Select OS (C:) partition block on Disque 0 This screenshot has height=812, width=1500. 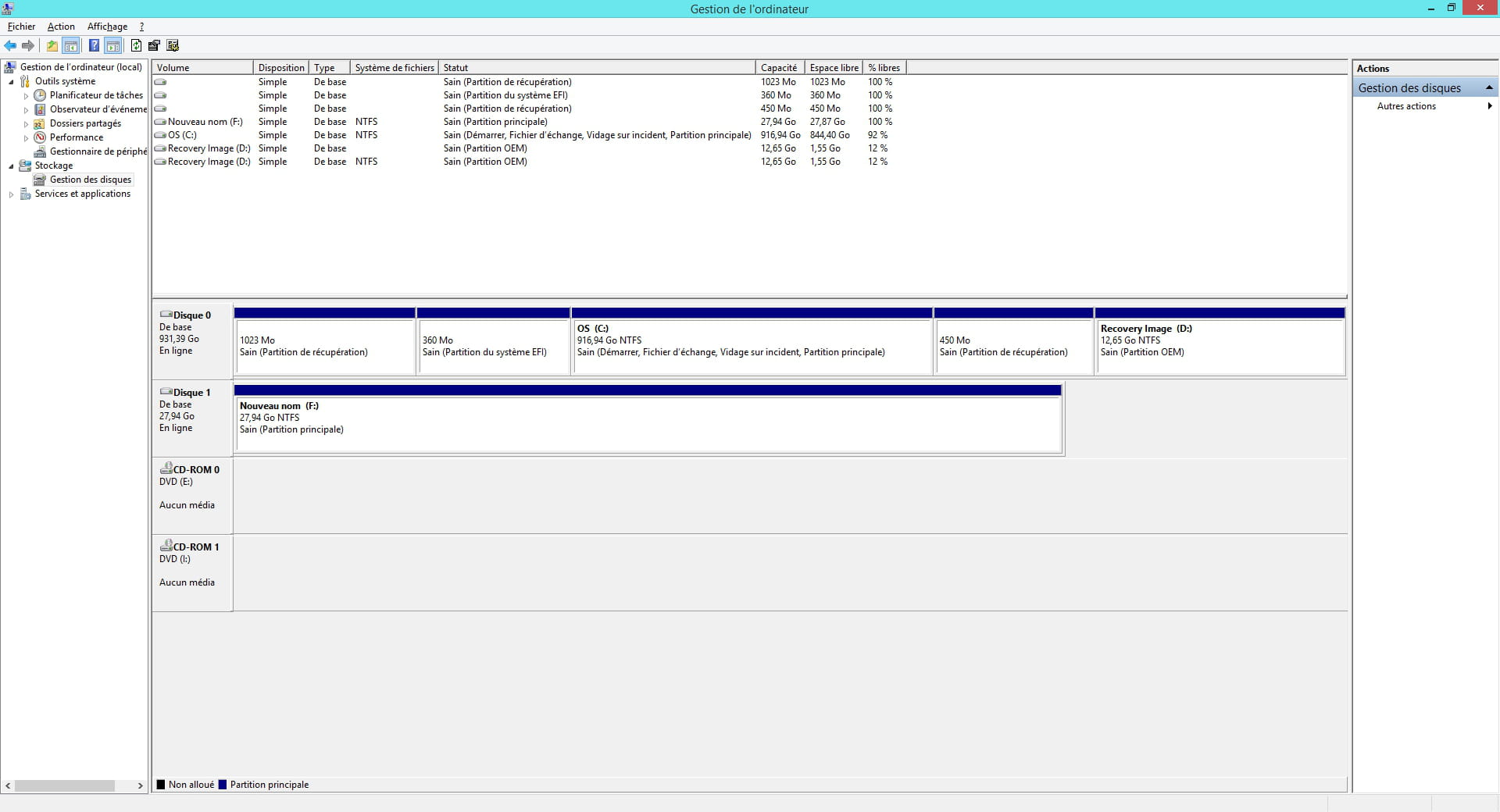tap(752, 341)
